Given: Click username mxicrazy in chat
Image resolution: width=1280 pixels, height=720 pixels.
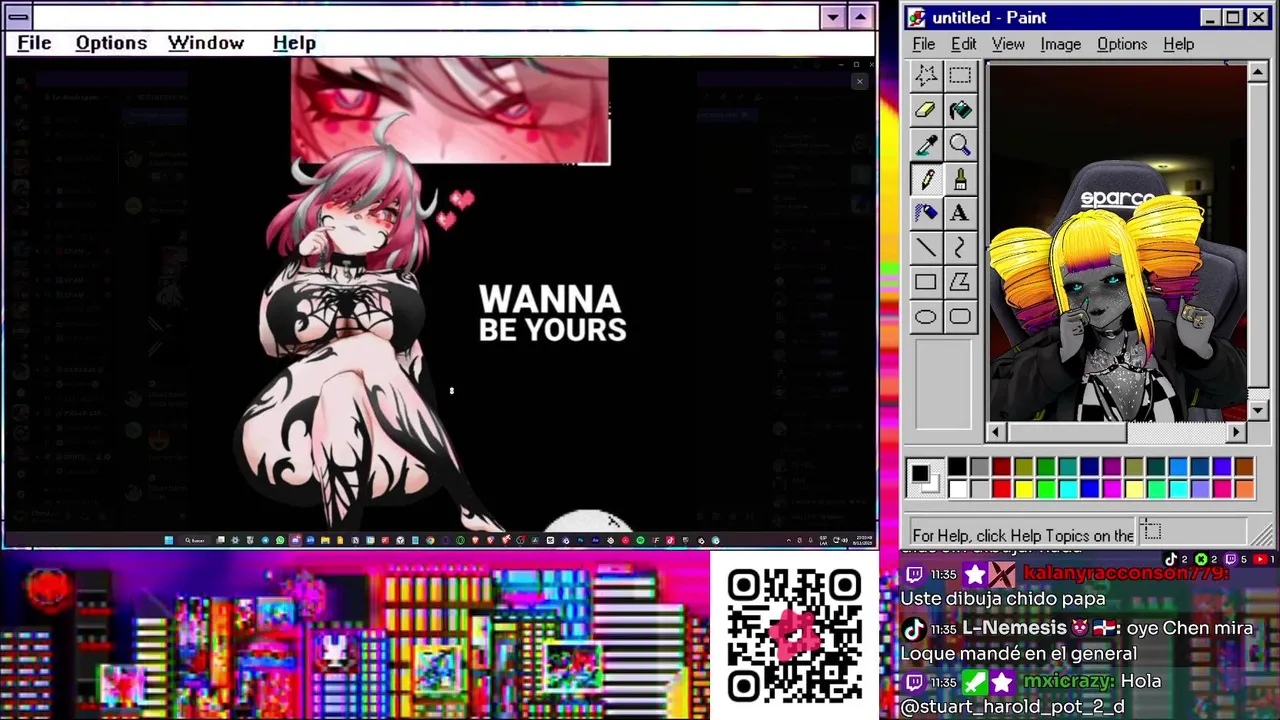Looking at the screenshot, I should pos(1068,681).
